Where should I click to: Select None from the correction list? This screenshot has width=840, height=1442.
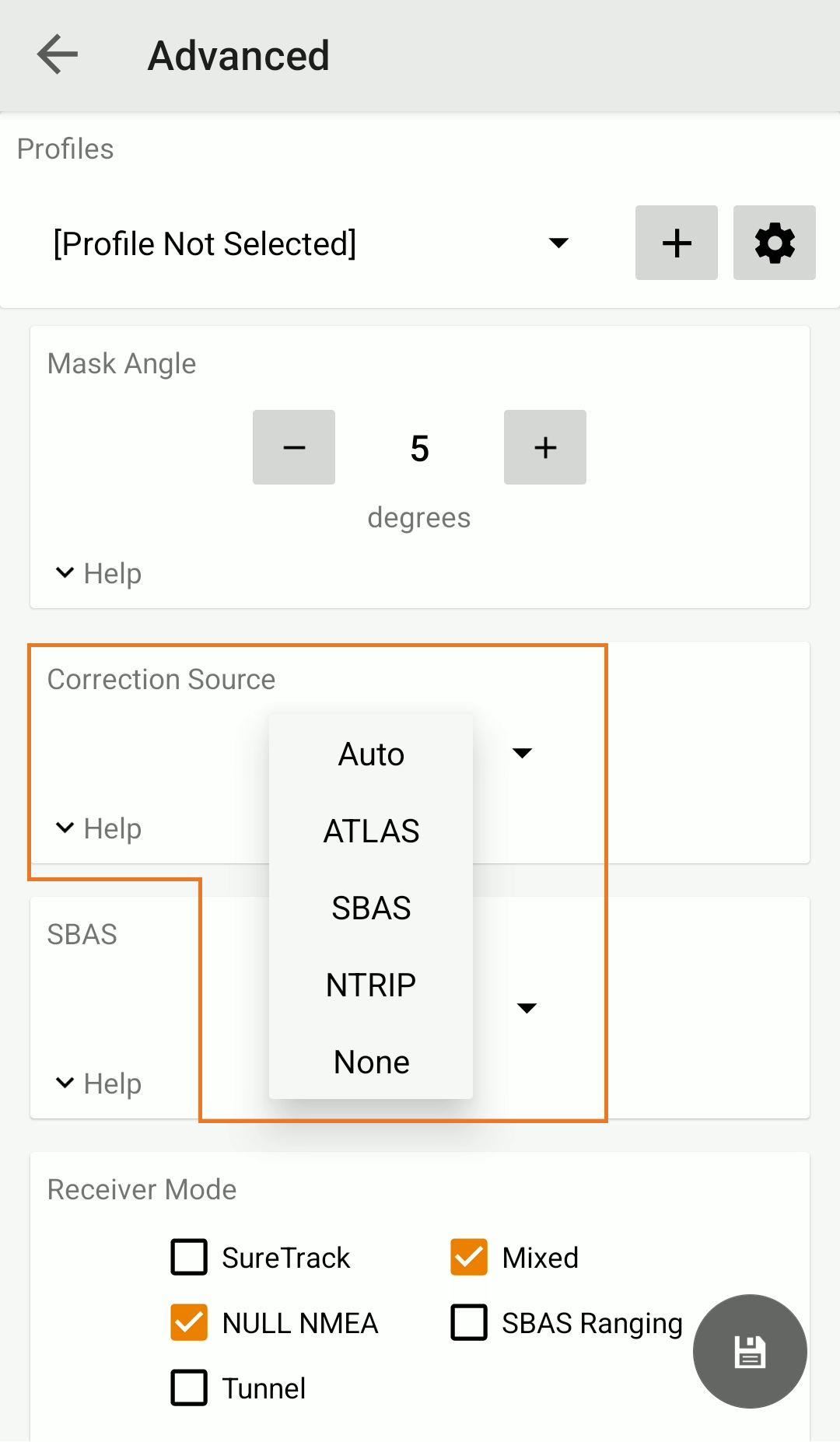(x=371, y=1062)
